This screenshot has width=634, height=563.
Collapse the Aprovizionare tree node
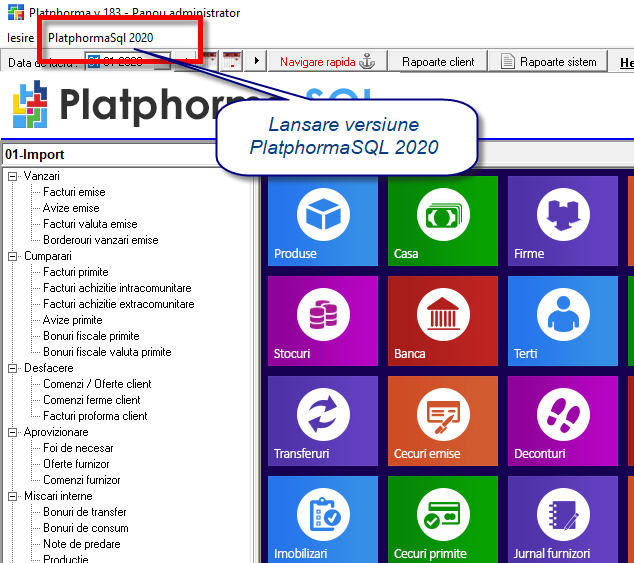click(x=13, y=432)
